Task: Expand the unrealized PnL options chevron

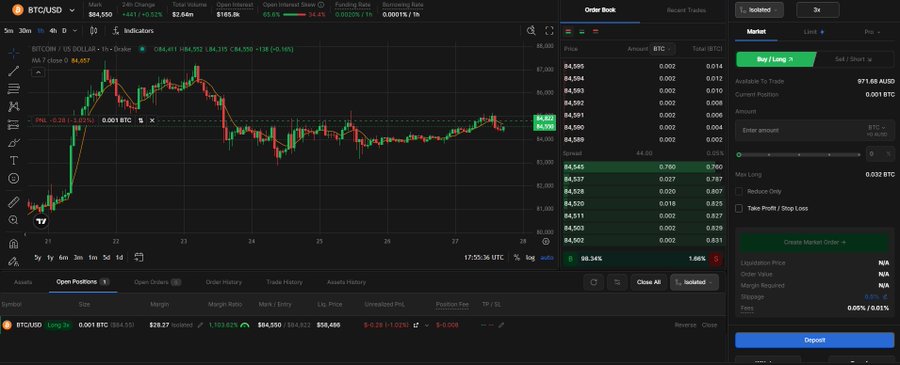Action: (x=426, y=325)
